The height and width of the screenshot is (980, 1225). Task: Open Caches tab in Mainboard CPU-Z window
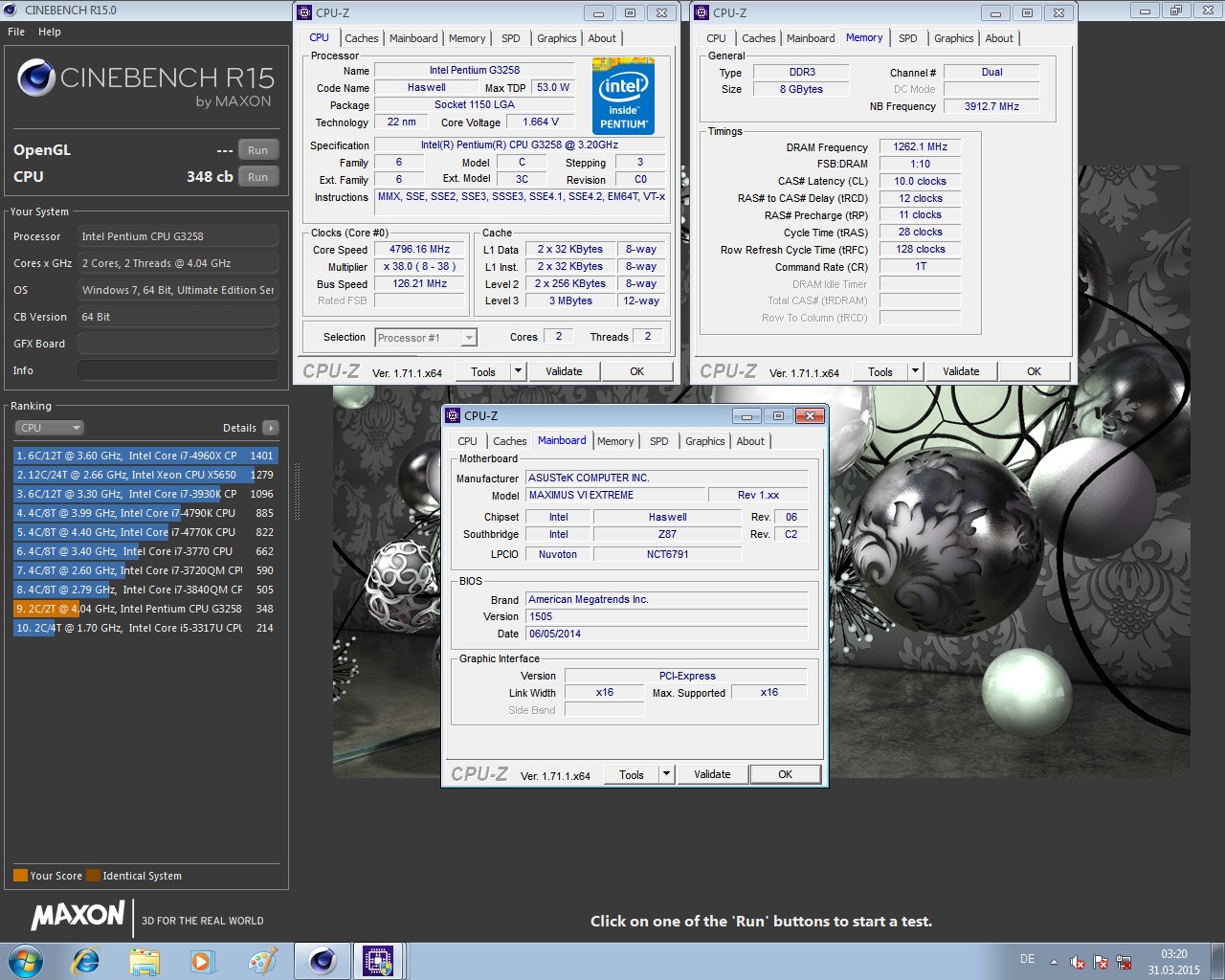[510, 441]
